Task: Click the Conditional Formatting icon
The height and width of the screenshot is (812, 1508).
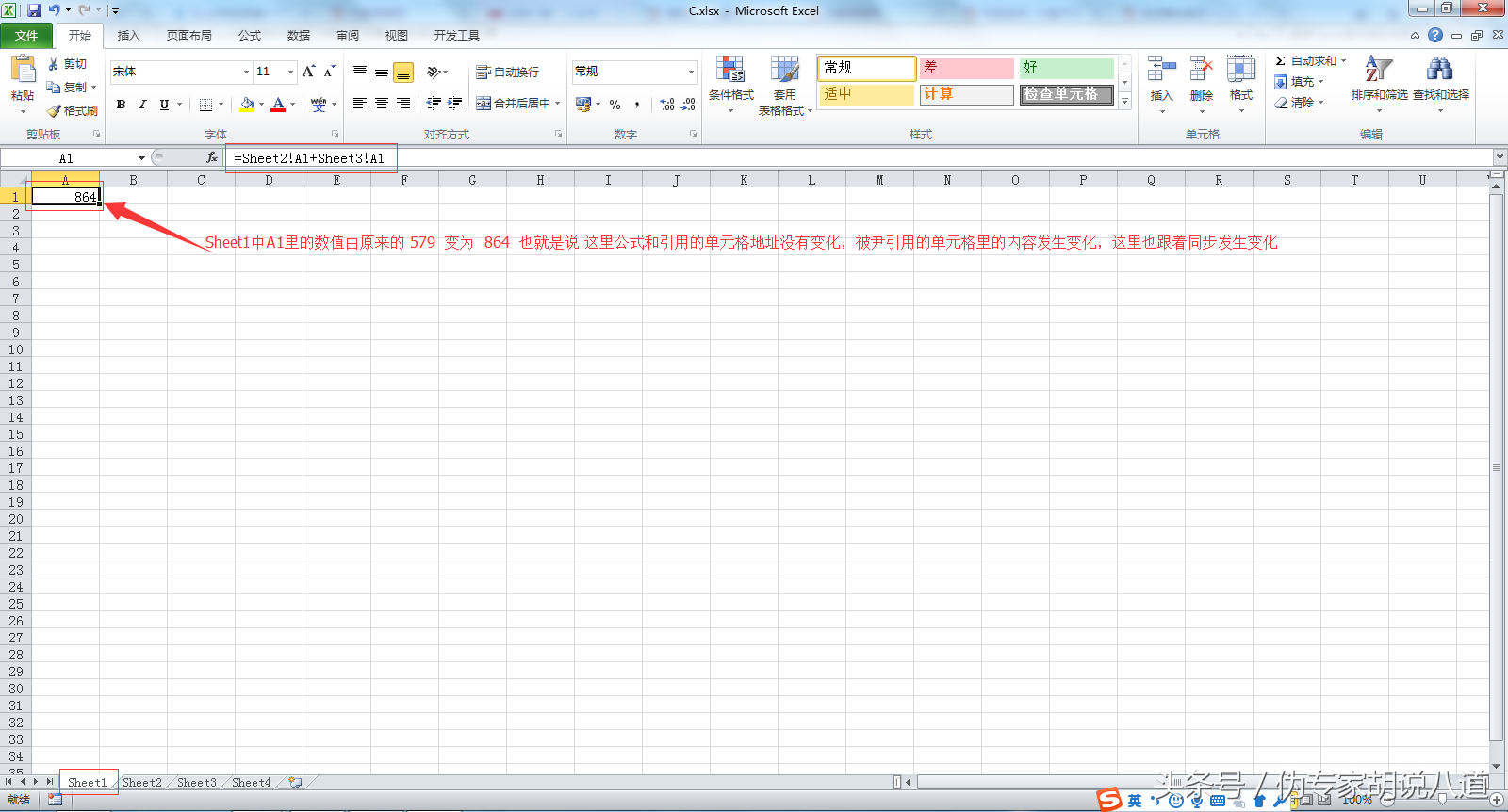Action: (730, 70)
